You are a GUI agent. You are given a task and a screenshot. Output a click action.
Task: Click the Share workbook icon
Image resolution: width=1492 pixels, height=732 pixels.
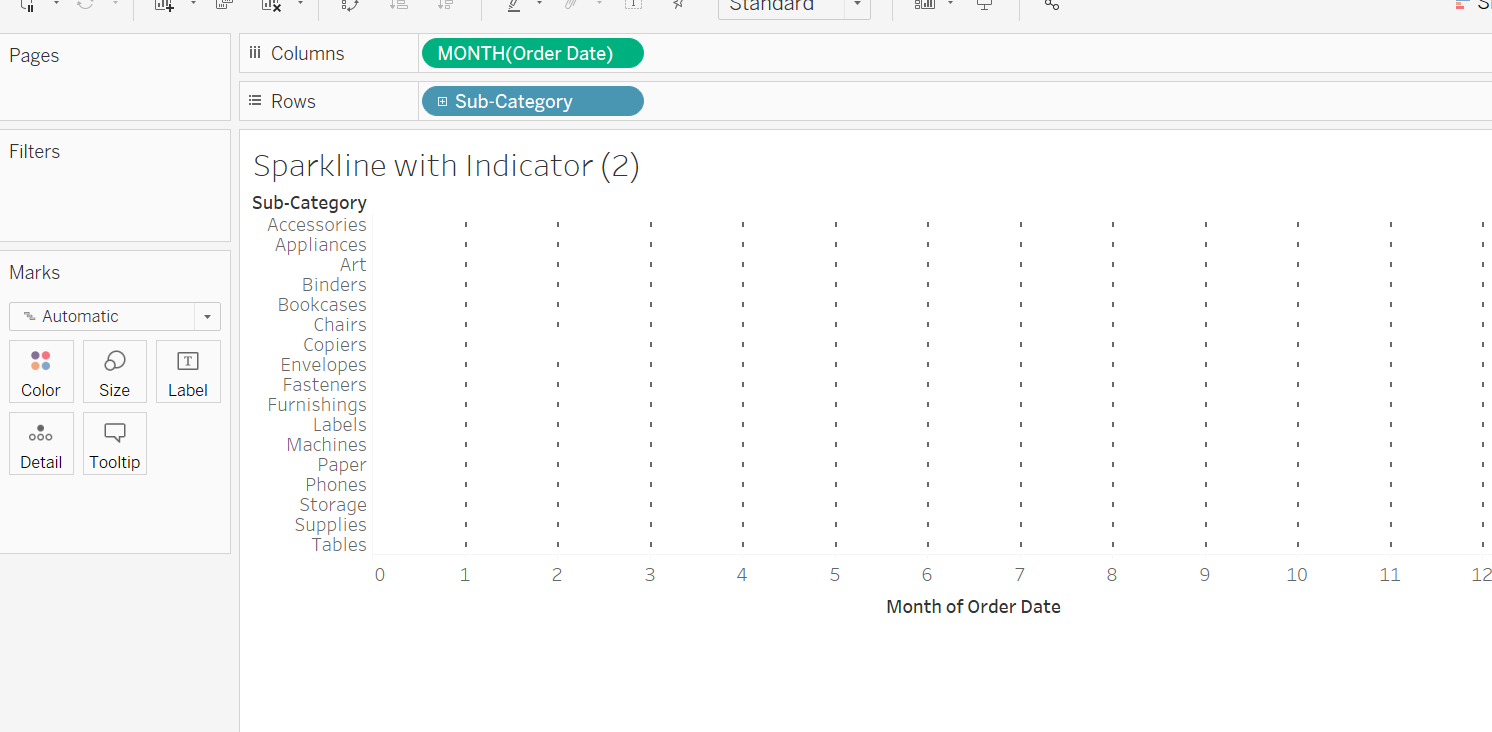1051,5
